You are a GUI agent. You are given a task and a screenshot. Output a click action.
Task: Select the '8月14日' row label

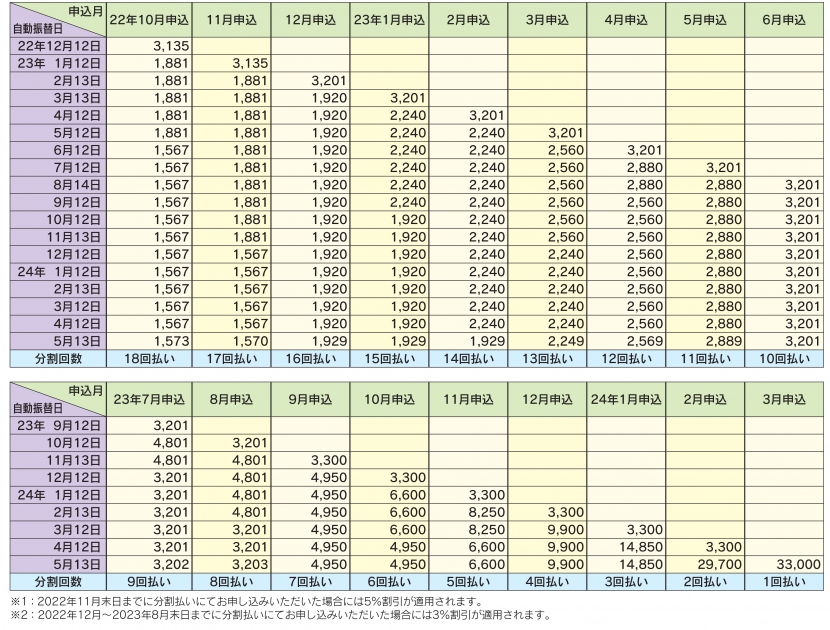click(x=58, y=185)
